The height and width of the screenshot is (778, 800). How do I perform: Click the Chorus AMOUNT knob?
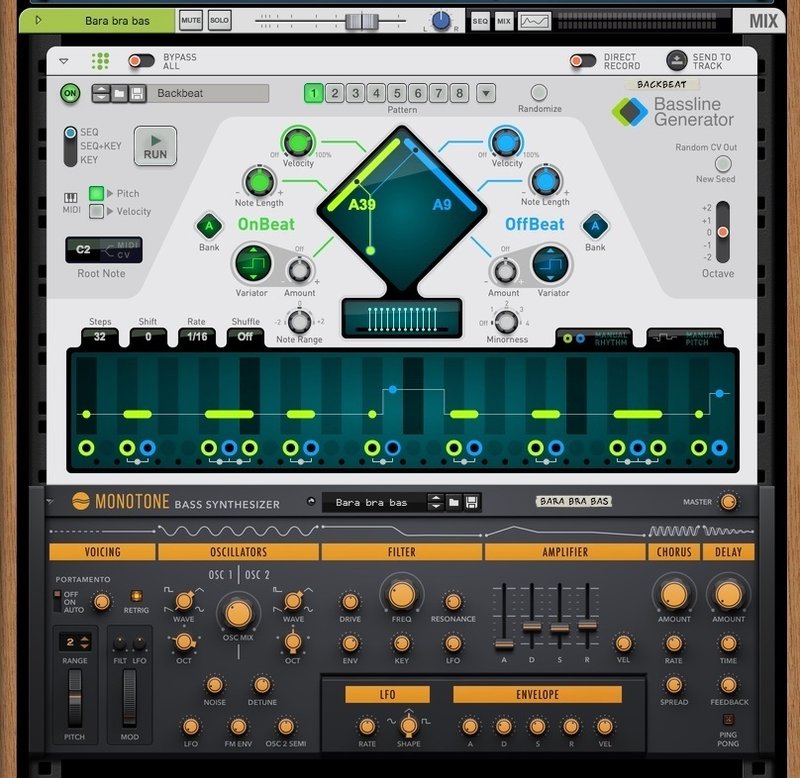(x=674, y=595)
